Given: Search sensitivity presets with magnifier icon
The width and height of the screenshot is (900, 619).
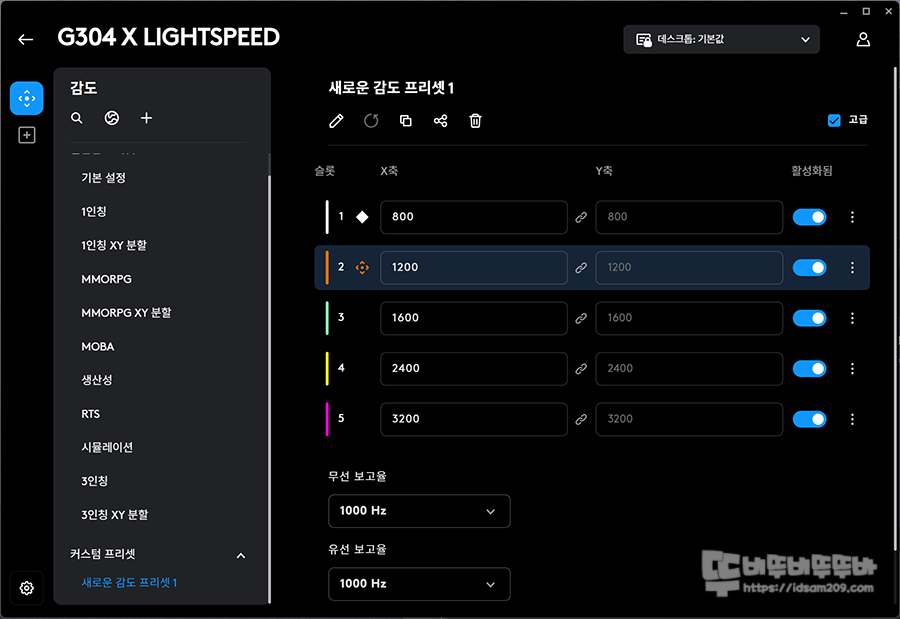Looking at the screenshot, I should click(77, 118).
